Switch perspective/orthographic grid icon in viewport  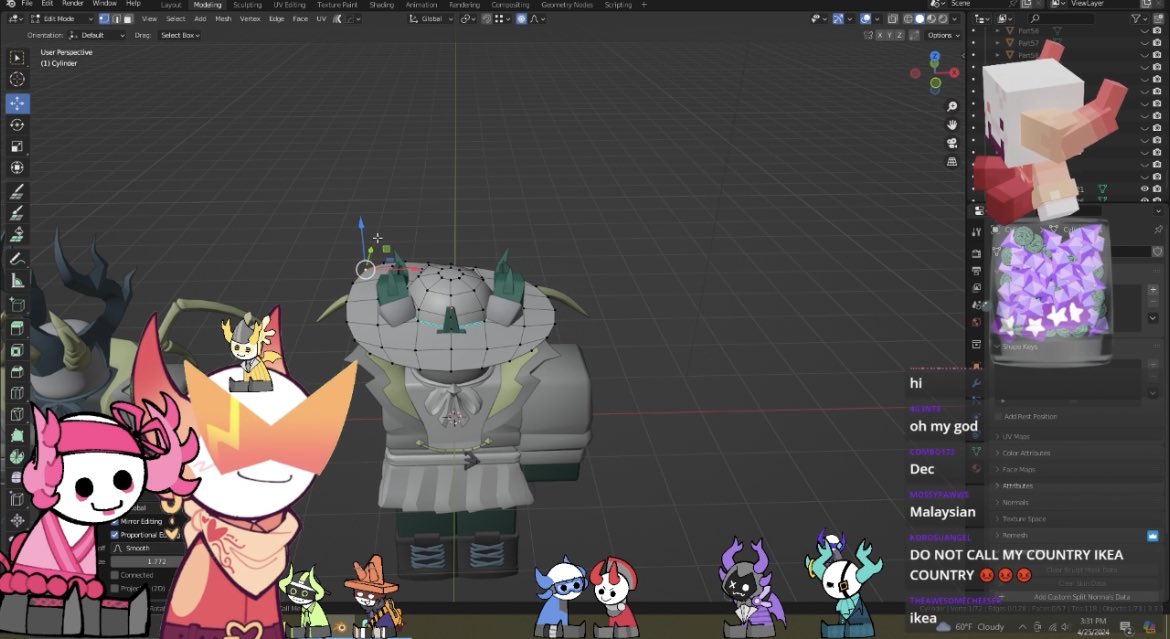click(952, 161)
